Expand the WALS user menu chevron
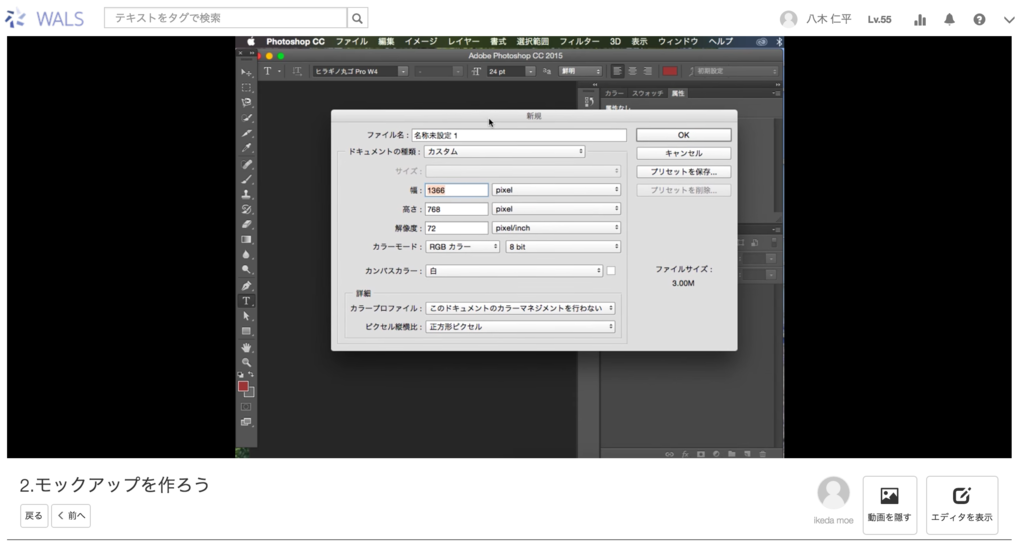The width and height of the screenshot is (1024, 556). [1009, 20]
